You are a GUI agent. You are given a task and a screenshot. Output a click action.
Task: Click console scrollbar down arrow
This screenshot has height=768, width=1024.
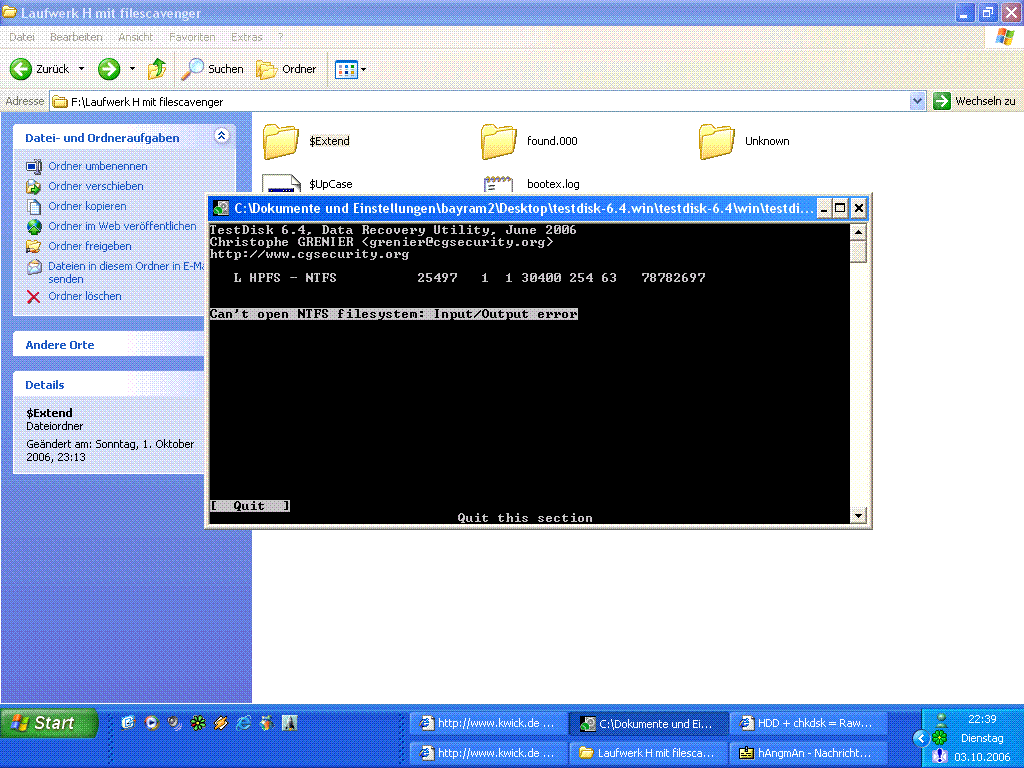858,515
